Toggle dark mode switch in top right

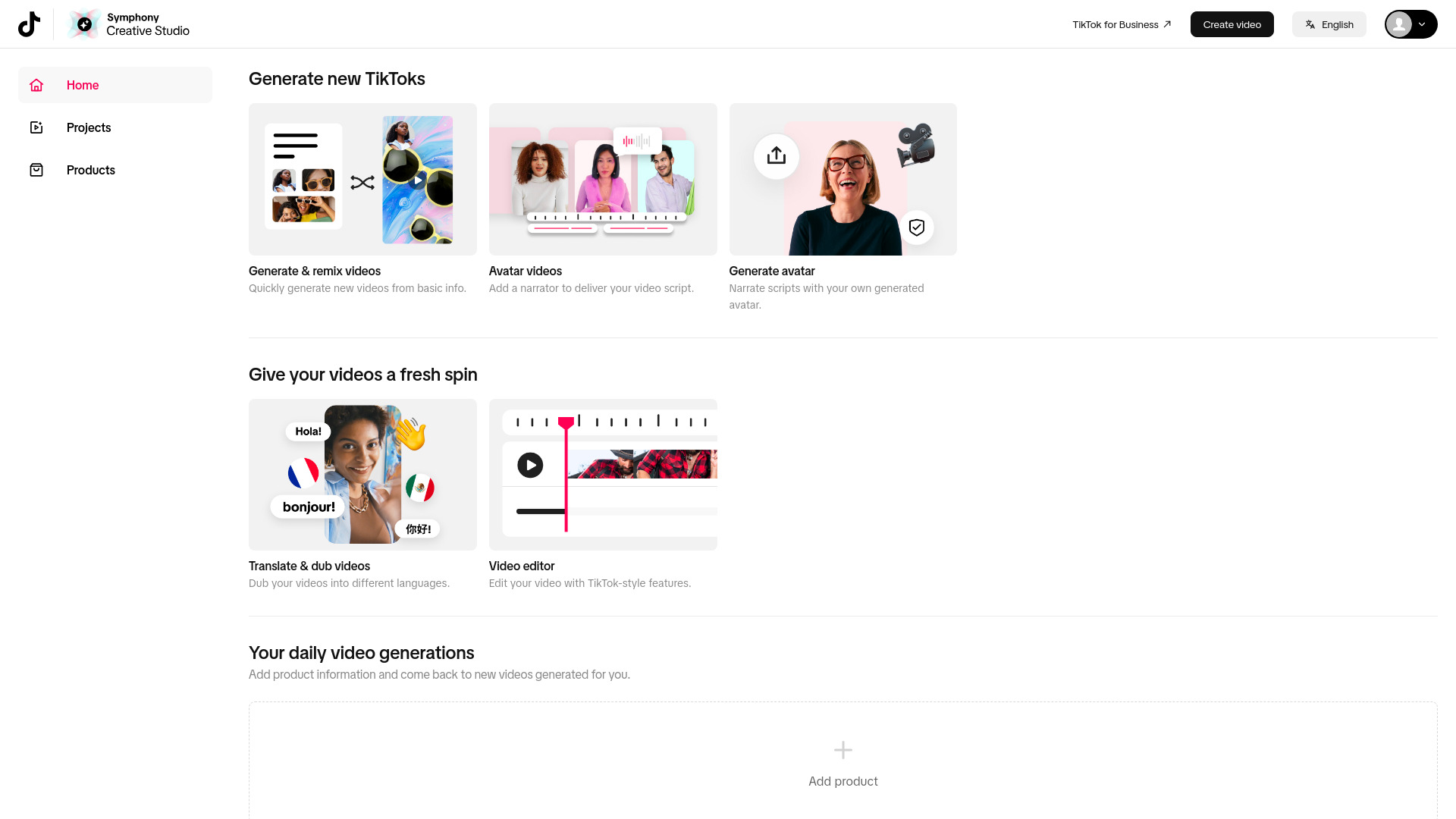click(1410, 24)
